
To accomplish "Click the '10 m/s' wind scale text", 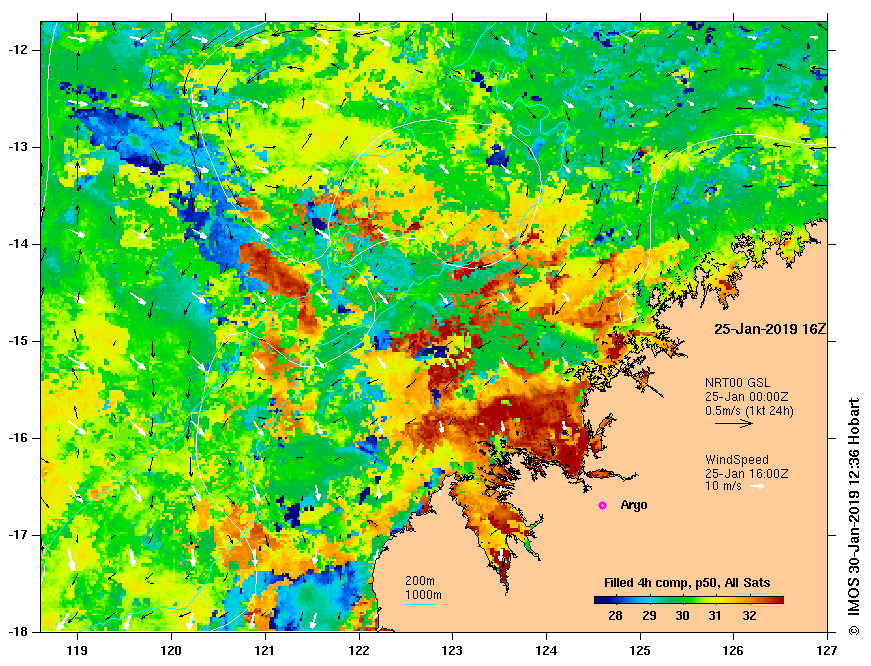I will [723, 487].
